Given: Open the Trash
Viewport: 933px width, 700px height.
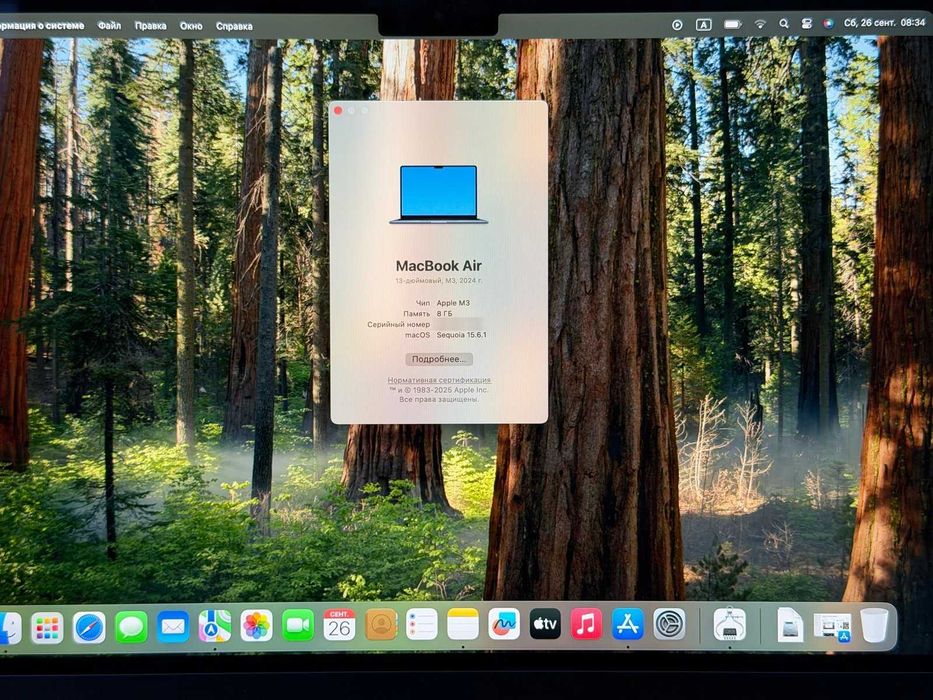Looking at the screenshot, I should click(x=875, y=625).
